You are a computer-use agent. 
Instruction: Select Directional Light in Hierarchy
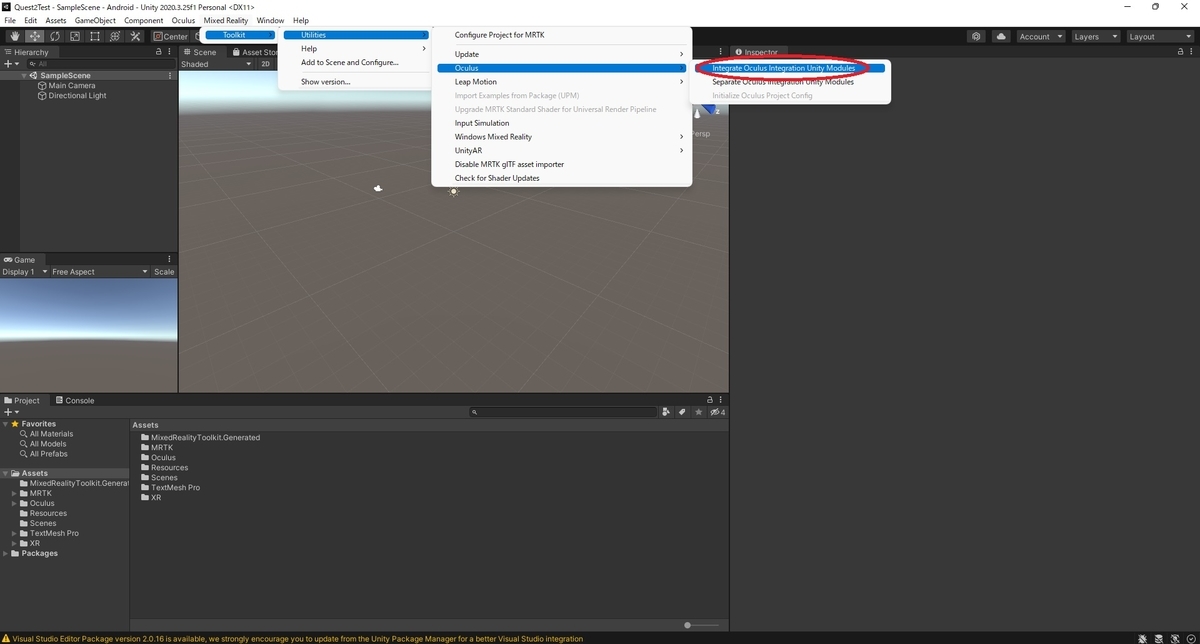(77, 95)
